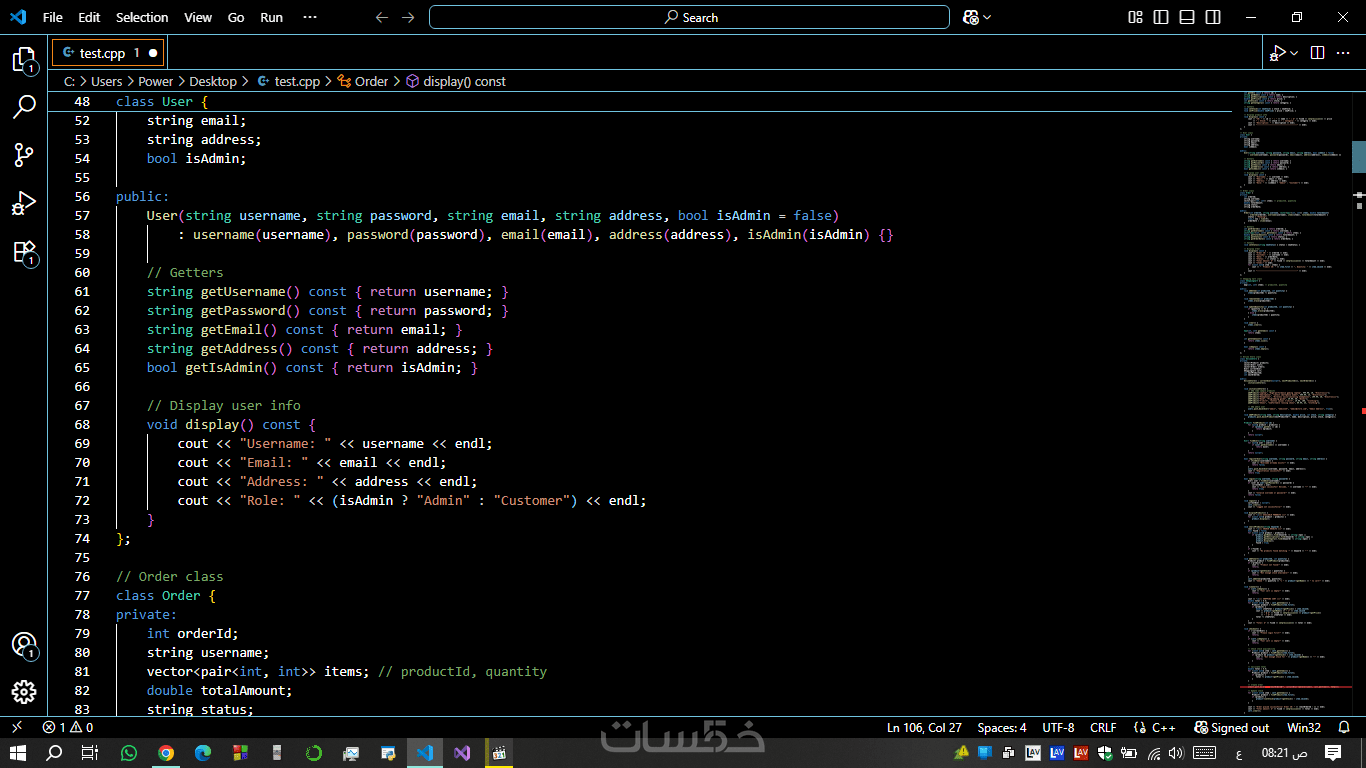Select the test.cpp editor tab

click(108, 52)
